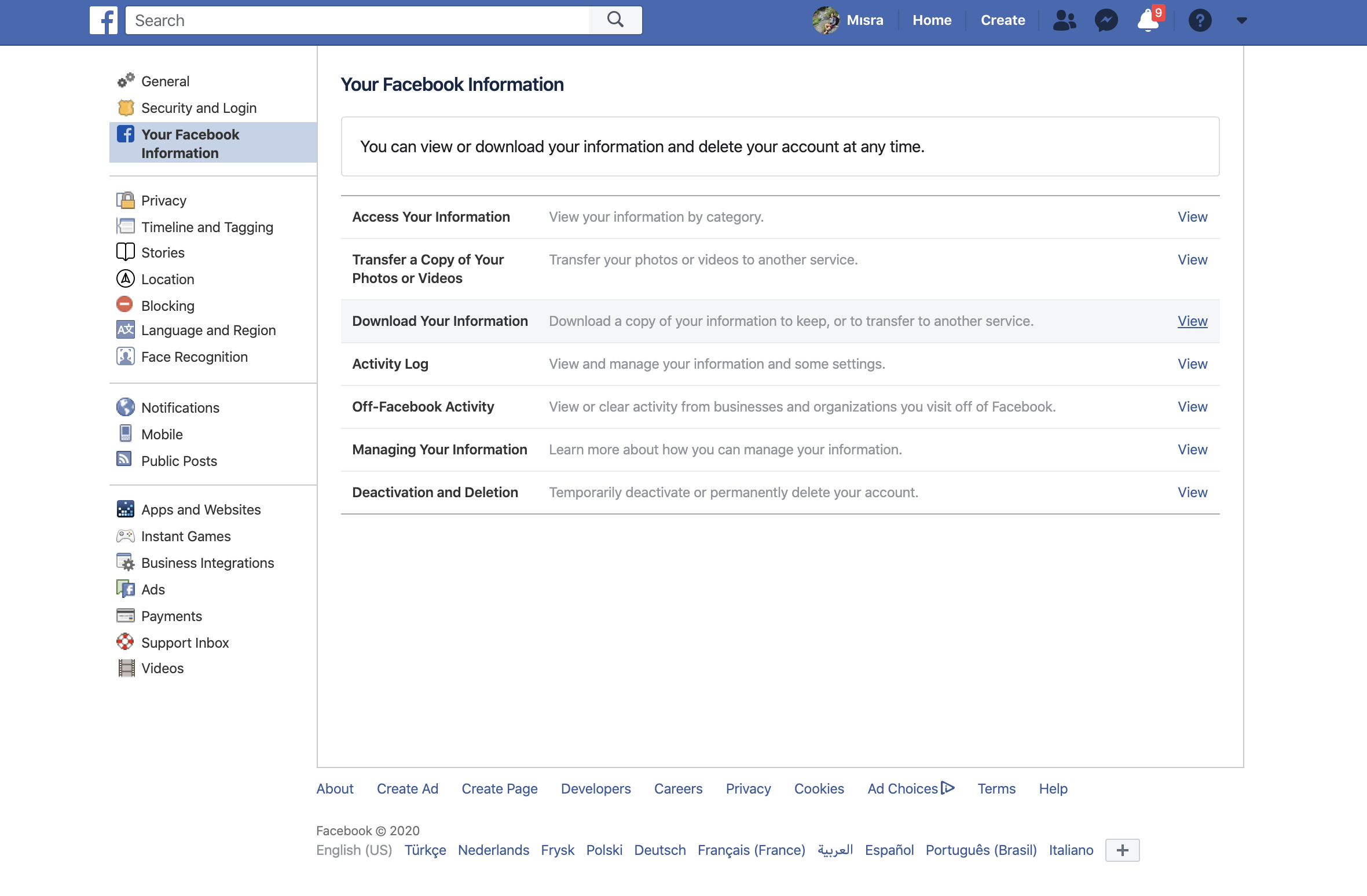View Activity Log
Image resolution: width=1367 pixels, height=896 pixels.
[1192, 363]
